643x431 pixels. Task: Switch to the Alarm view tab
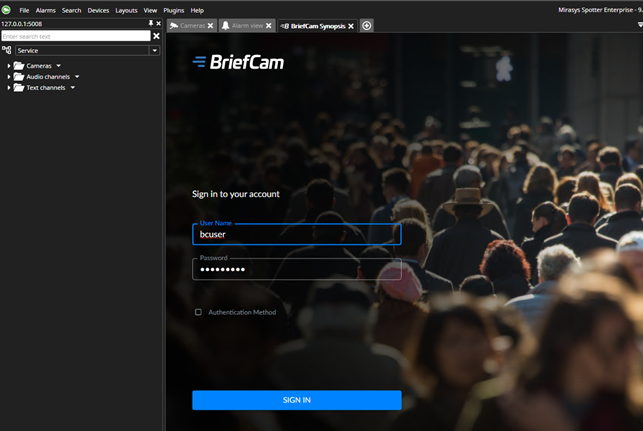pyautogui.click(x=247, y=25)
